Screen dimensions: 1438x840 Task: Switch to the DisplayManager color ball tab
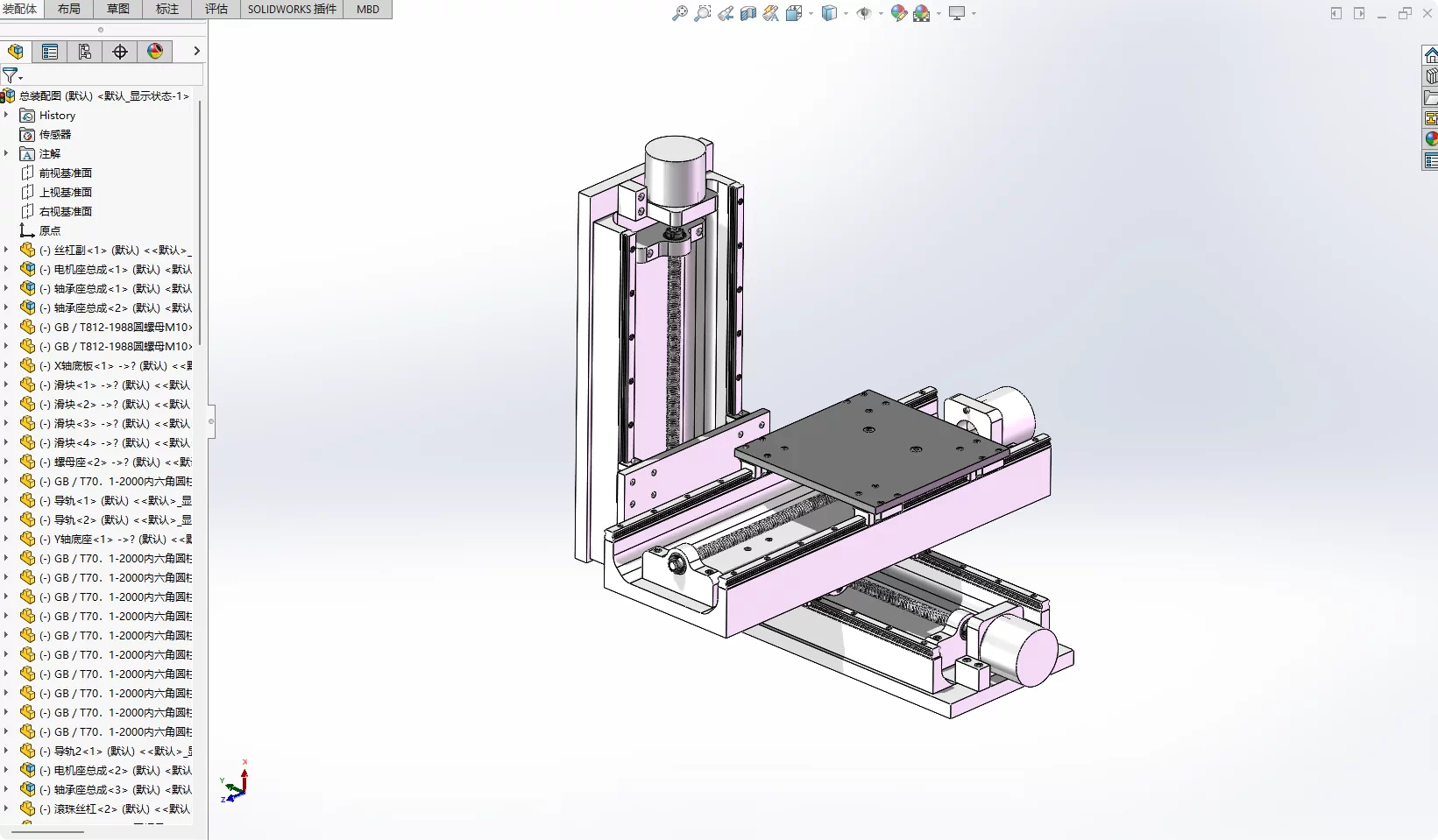[155, 52]
